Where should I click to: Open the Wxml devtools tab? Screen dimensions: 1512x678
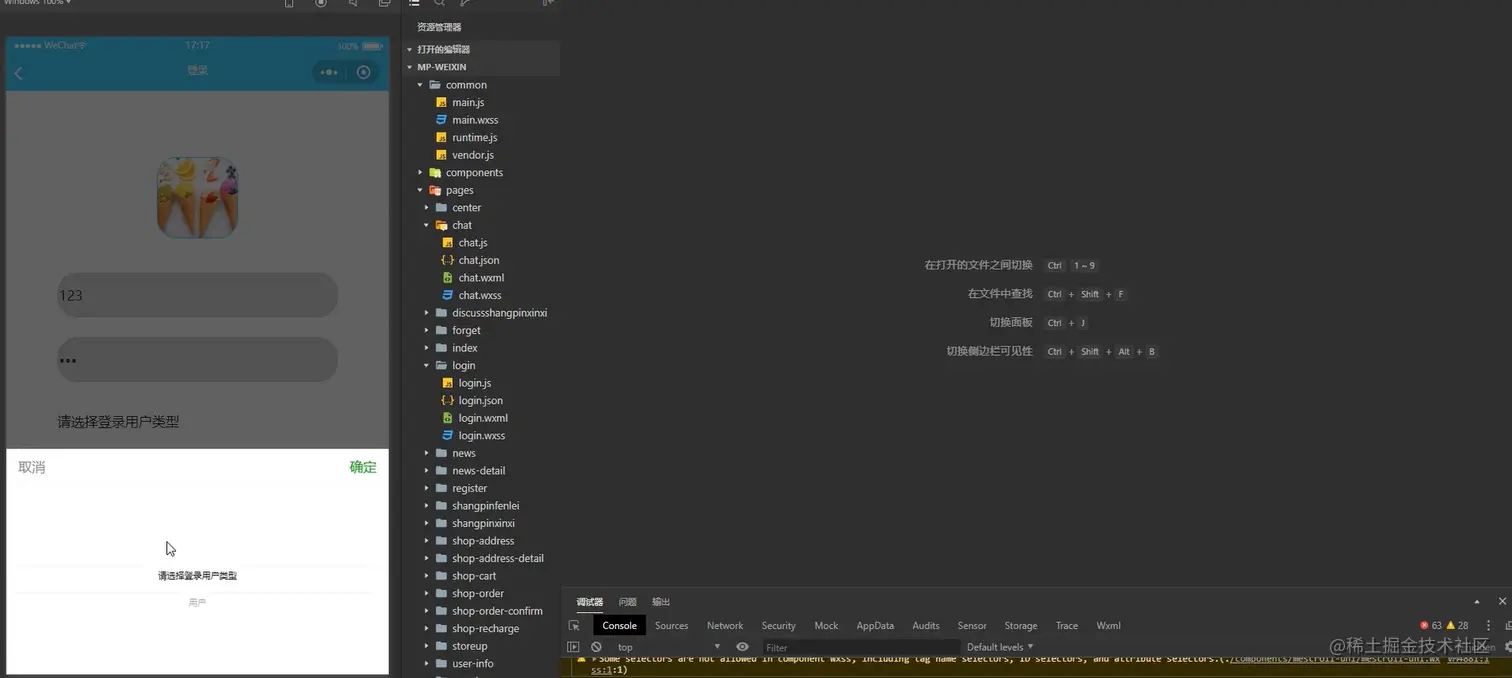coord(1108,626)
